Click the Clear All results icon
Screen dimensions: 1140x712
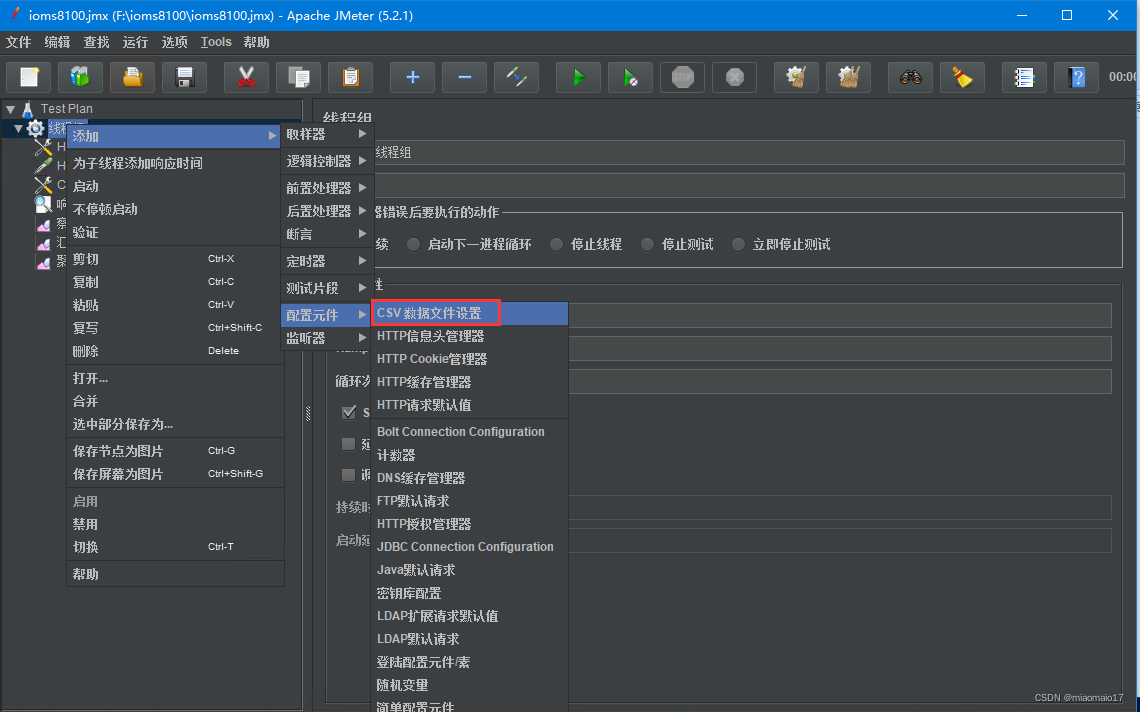click(x=848, y=77)
